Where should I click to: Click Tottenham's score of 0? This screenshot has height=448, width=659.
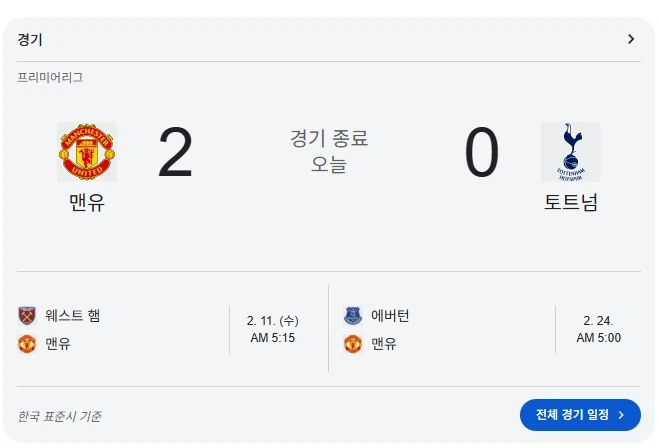(x=481, y=155)
